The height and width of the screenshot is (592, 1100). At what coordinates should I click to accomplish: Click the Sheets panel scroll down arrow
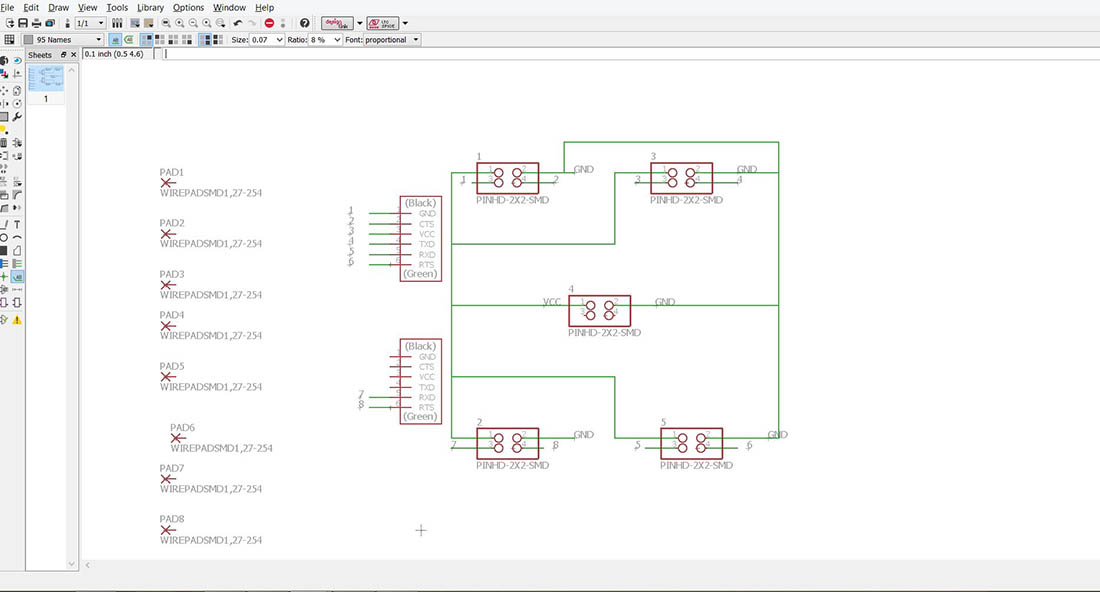point(71,564)
